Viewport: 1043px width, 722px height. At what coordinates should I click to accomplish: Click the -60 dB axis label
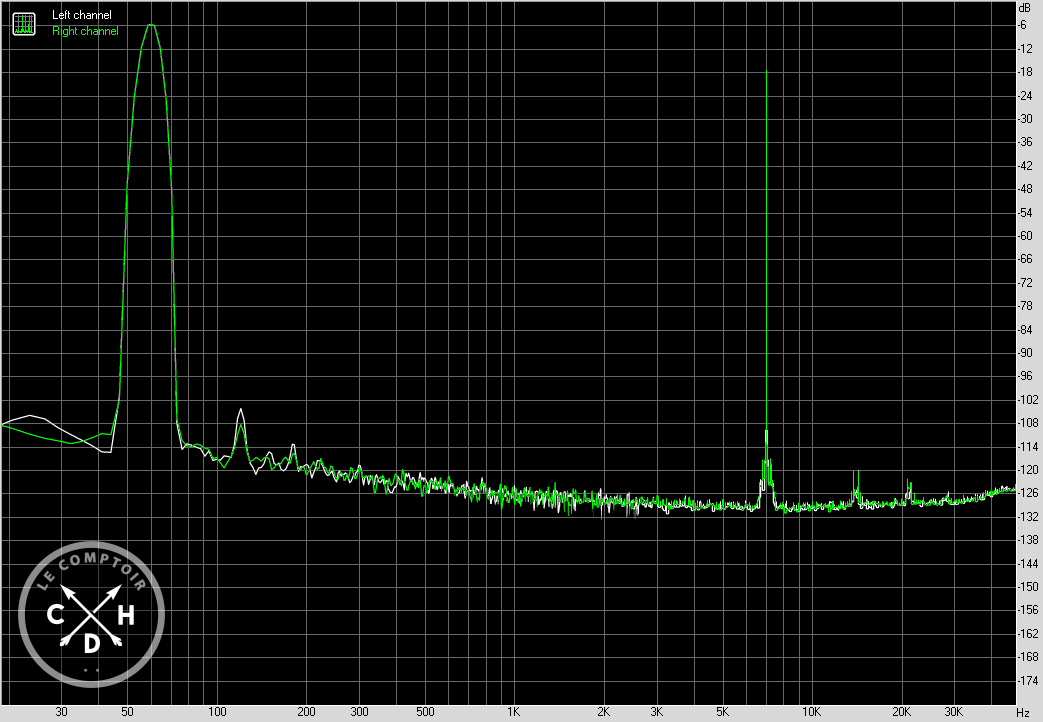(1023, 236)
